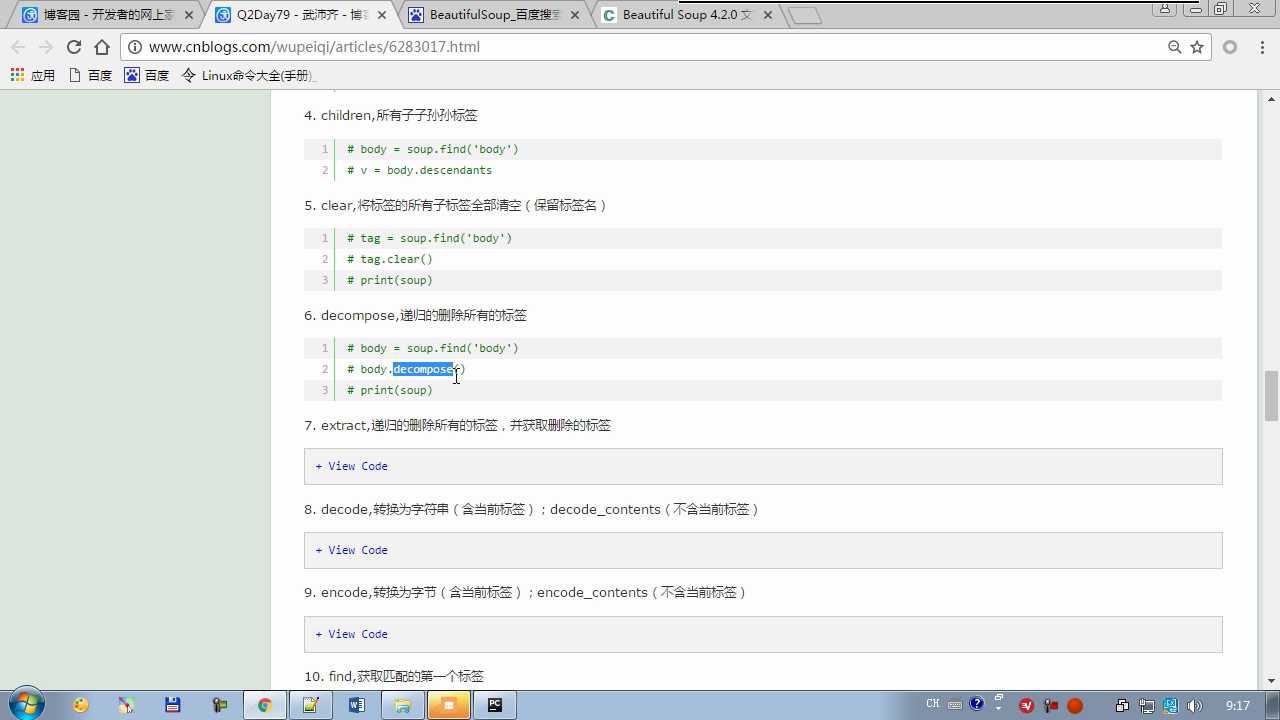
Task: Expand View Code under 9. encode
Action: (351, 634)
